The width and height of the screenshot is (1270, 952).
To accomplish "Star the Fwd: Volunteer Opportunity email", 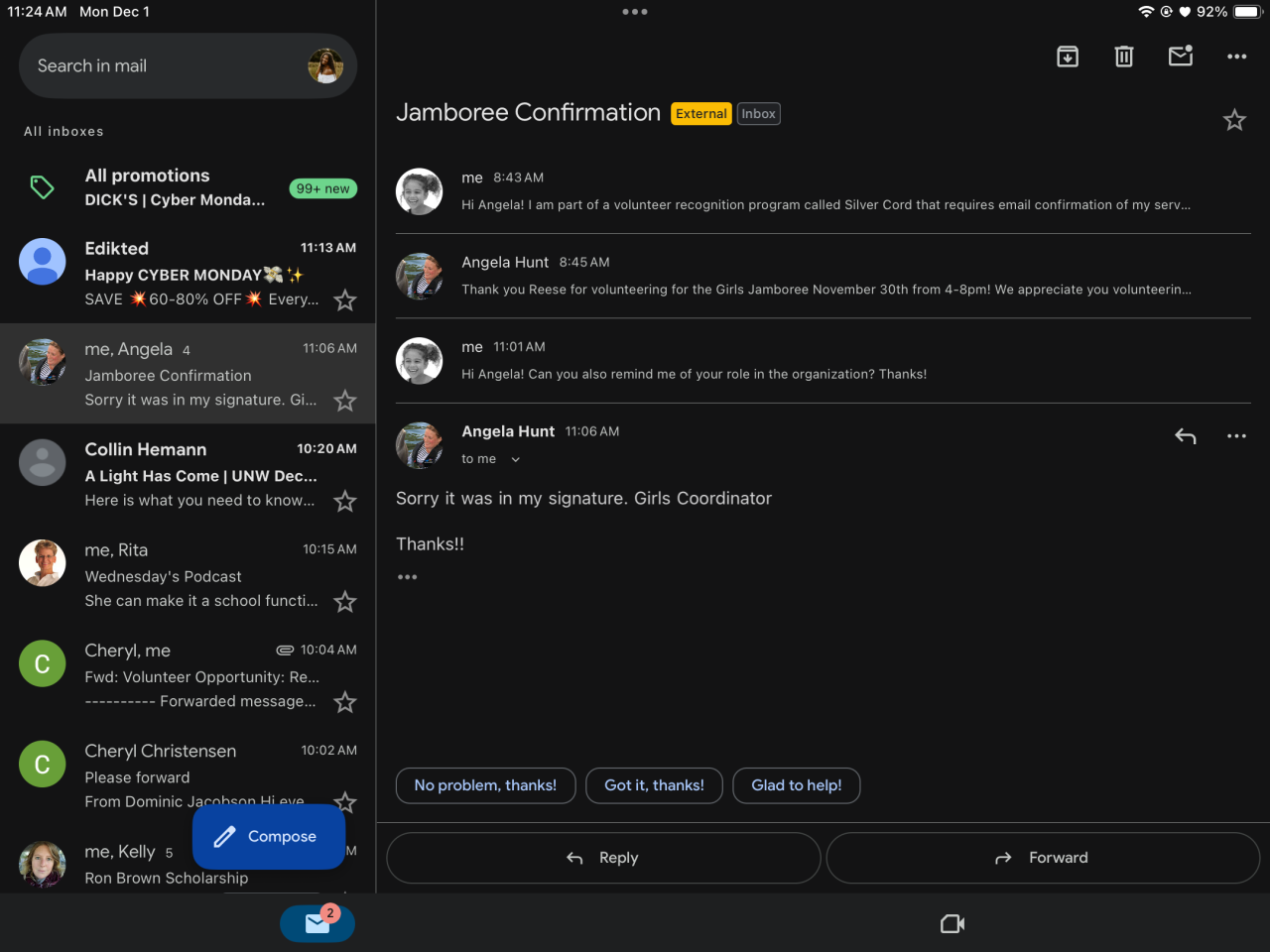I will [x=345, y=702].
